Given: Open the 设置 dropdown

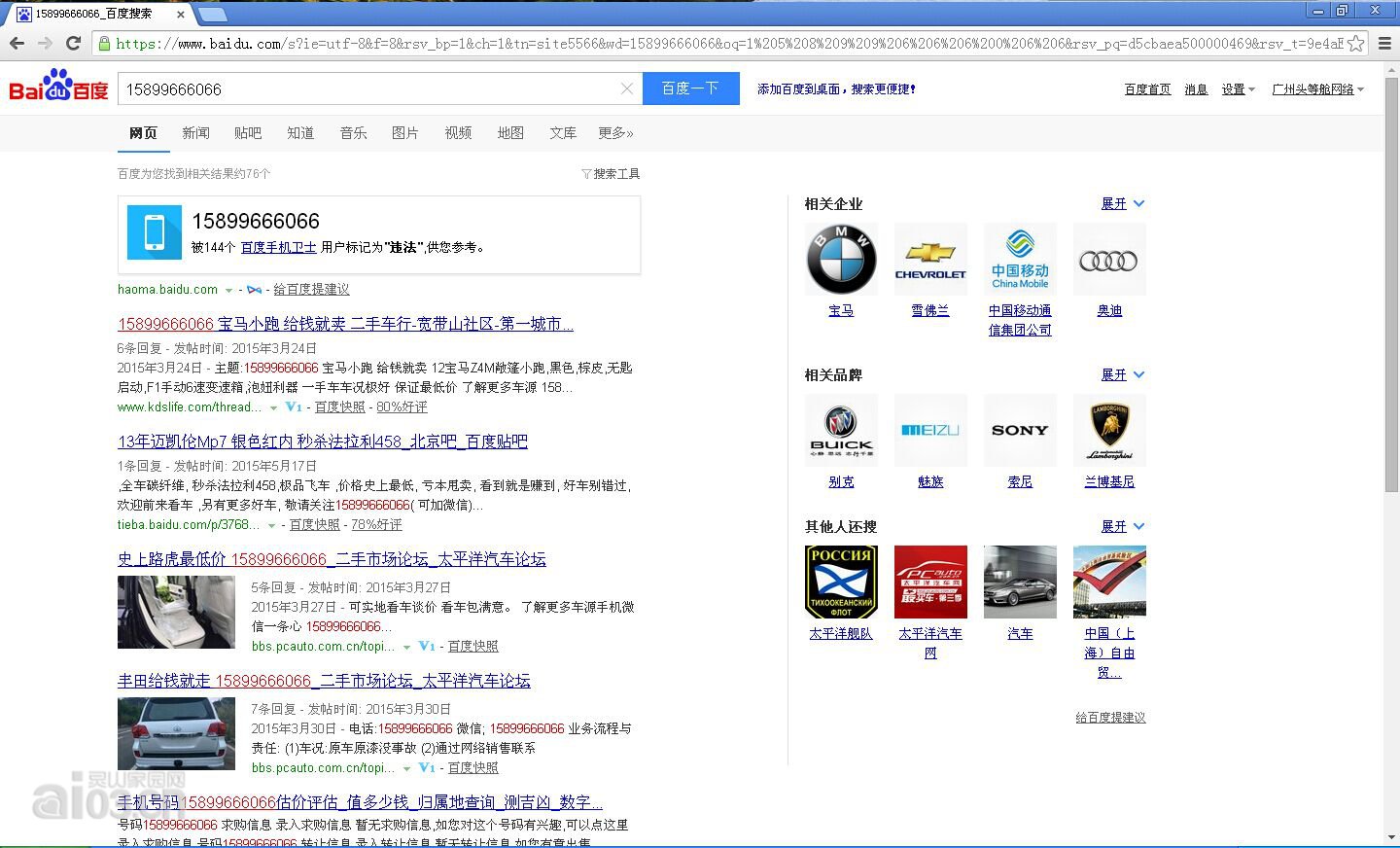Looking at the screenshot, I should coord(1239,89).
